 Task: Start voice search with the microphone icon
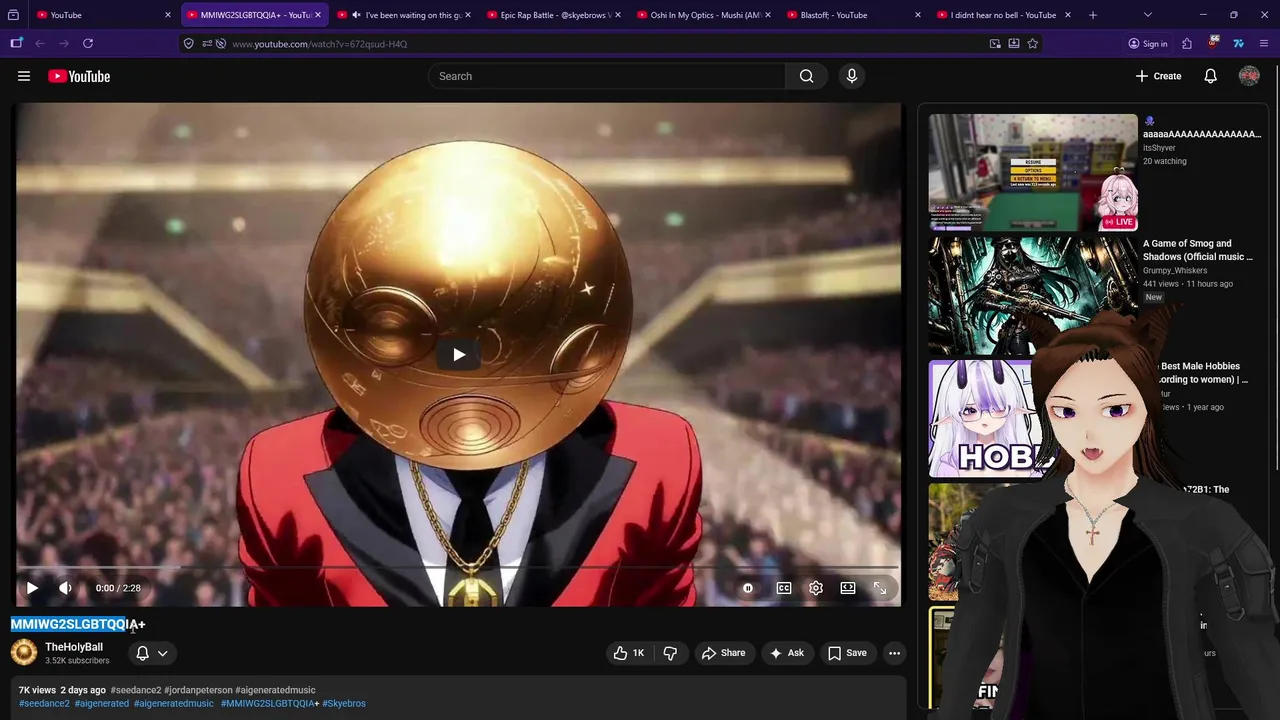tap(852, 76)
